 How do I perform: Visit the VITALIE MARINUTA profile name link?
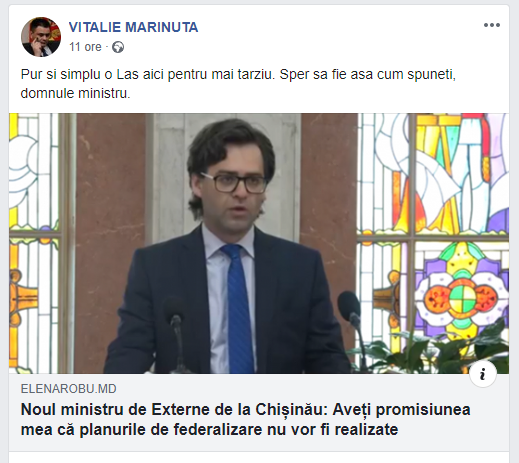click(x=133, y=27)
